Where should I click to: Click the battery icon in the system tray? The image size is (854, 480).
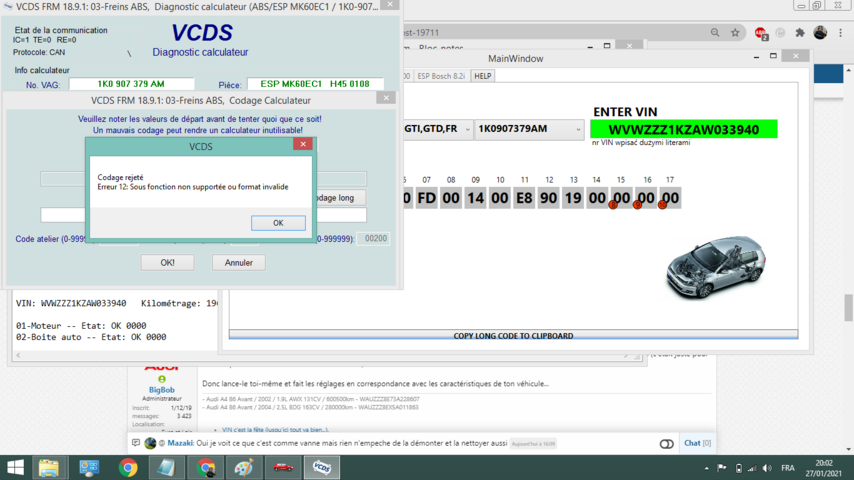click(x=739, y=468)
